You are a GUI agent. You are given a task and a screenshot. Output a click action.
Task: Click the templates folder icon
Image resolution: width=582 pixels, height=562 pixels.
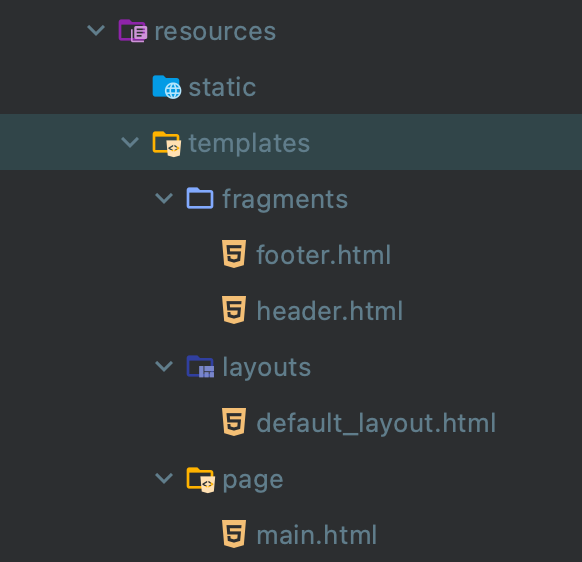(x=167, y=144)
